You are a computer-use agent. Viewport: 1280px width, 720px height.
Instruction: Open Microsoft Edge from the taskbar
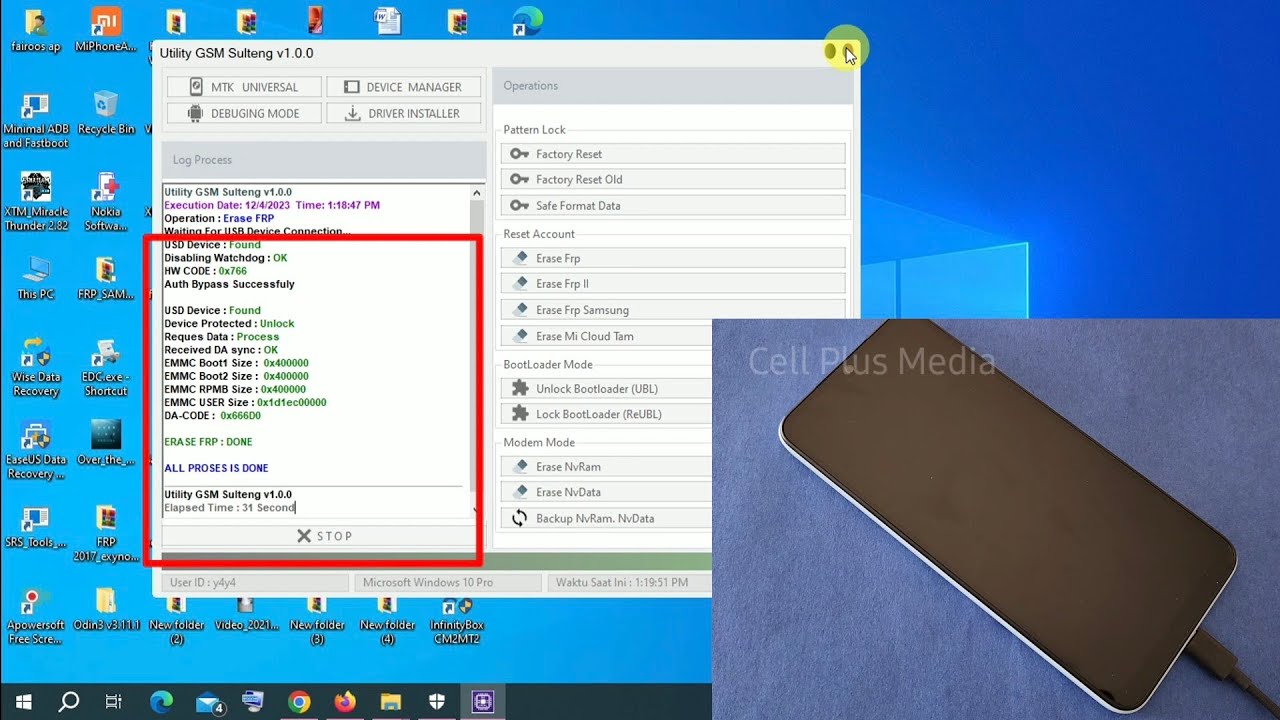point(161,701)
